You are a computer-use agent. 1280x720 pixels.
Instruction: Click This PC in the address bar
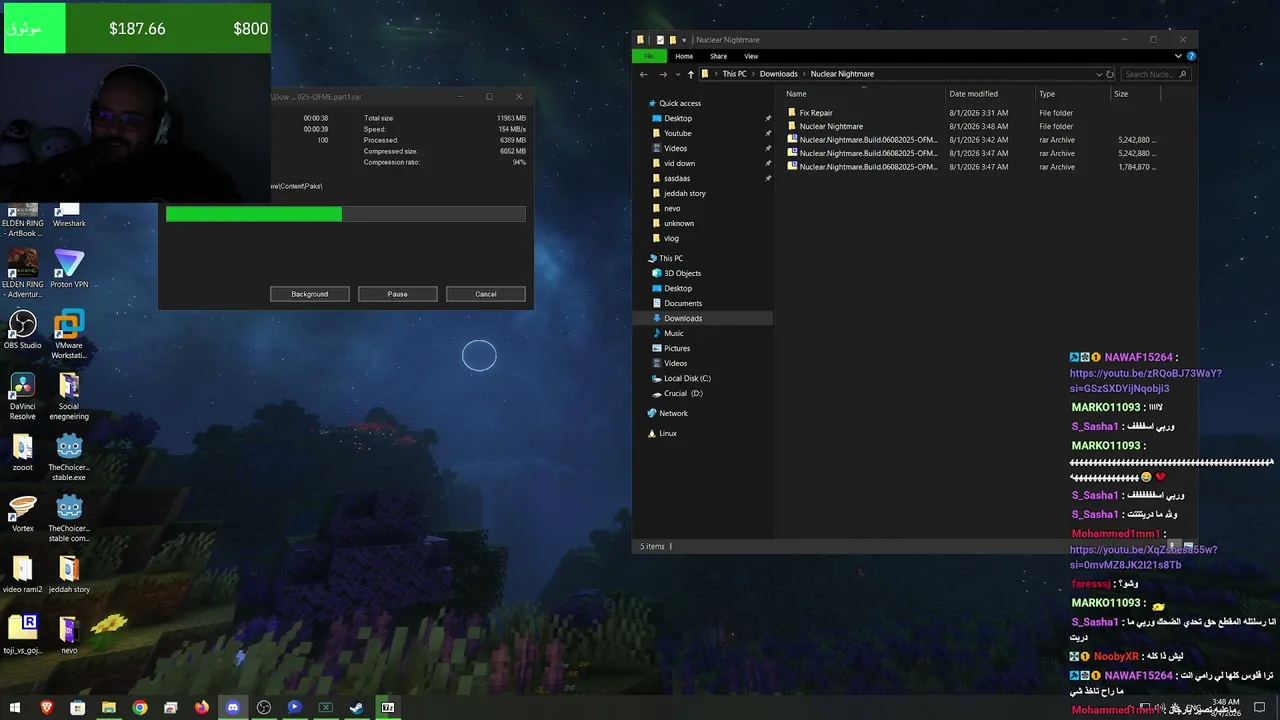(x=734, y=74)
